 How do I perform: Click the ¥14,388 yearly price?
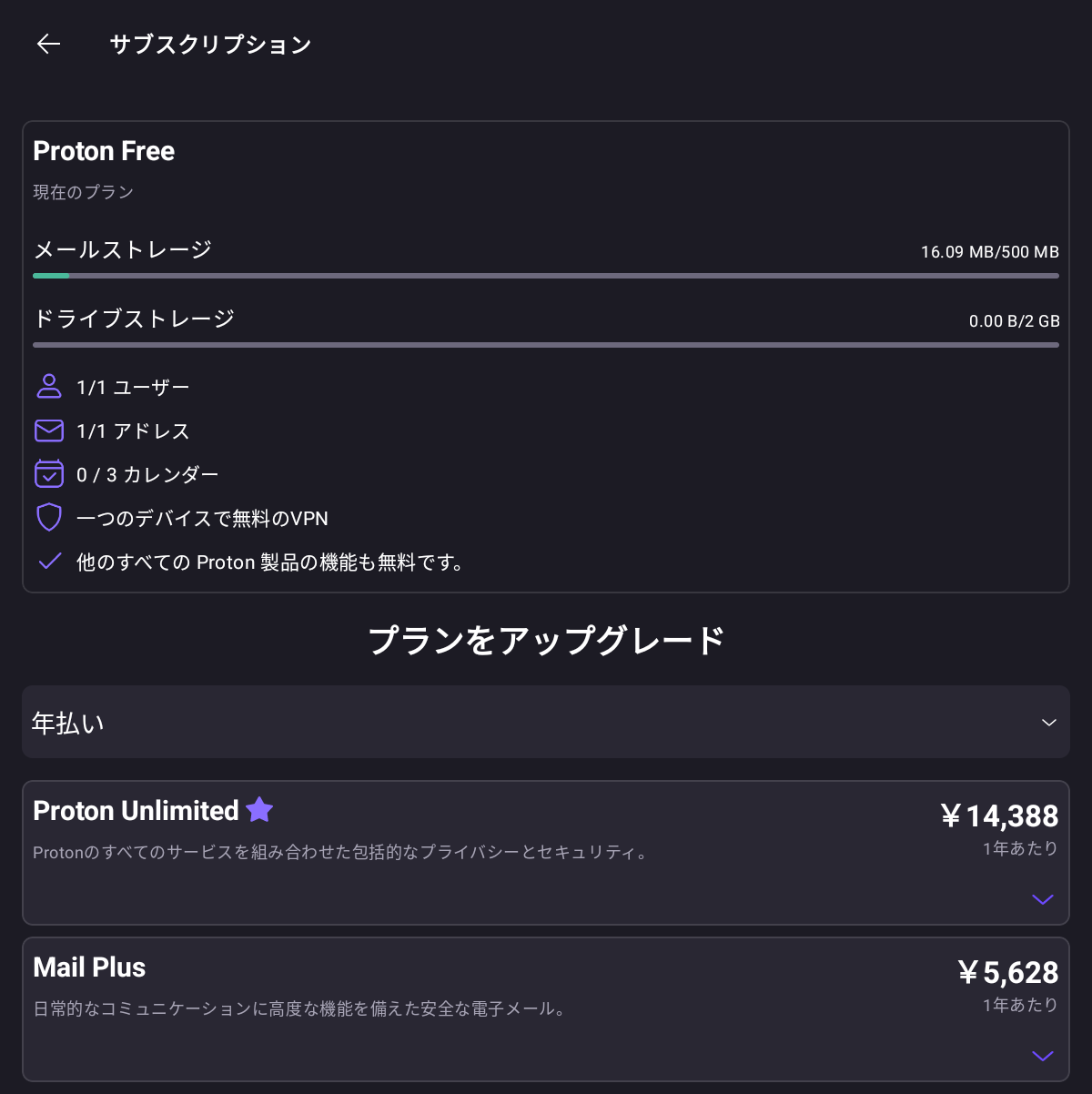pyautogui.click(x=999, y=815)
